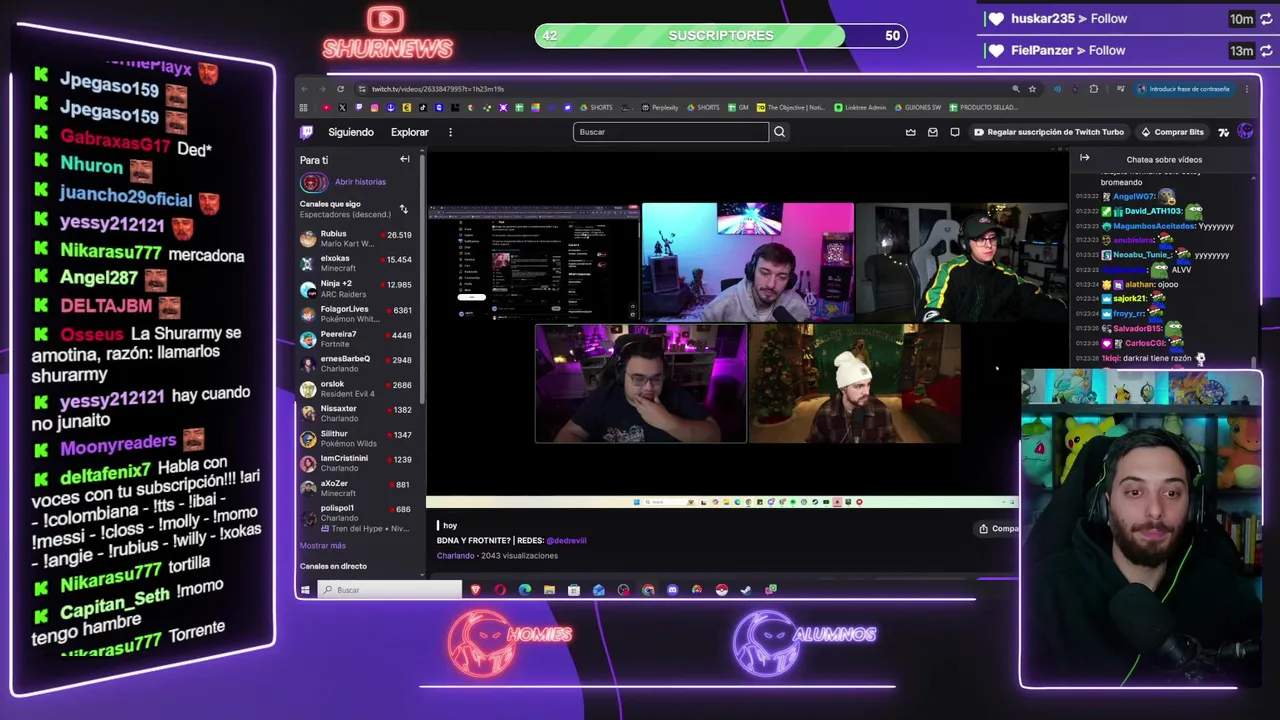Open Ninja +2 channel in sidebar
This screenshot has height=720, width=1280.
357,289
